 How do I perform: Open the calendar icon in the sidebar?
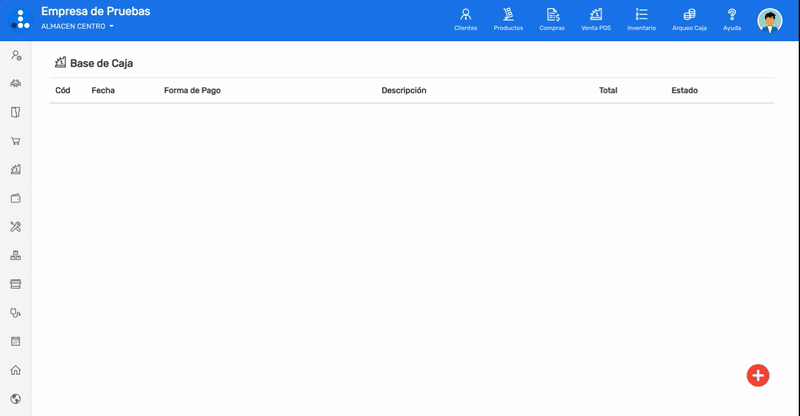(x=16, y=341)
